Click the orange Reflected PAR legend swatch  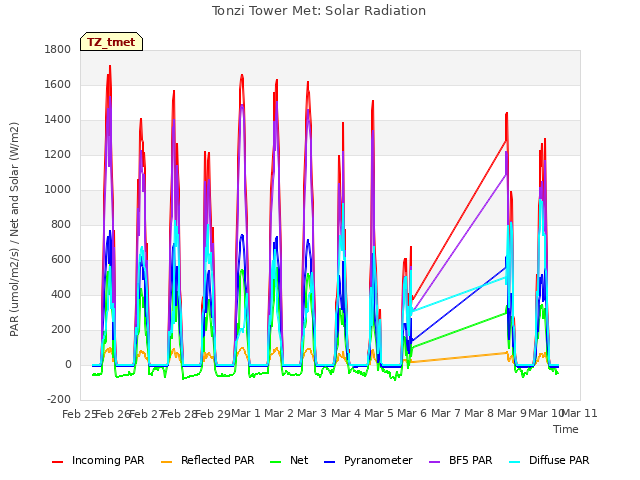(167, 462)
